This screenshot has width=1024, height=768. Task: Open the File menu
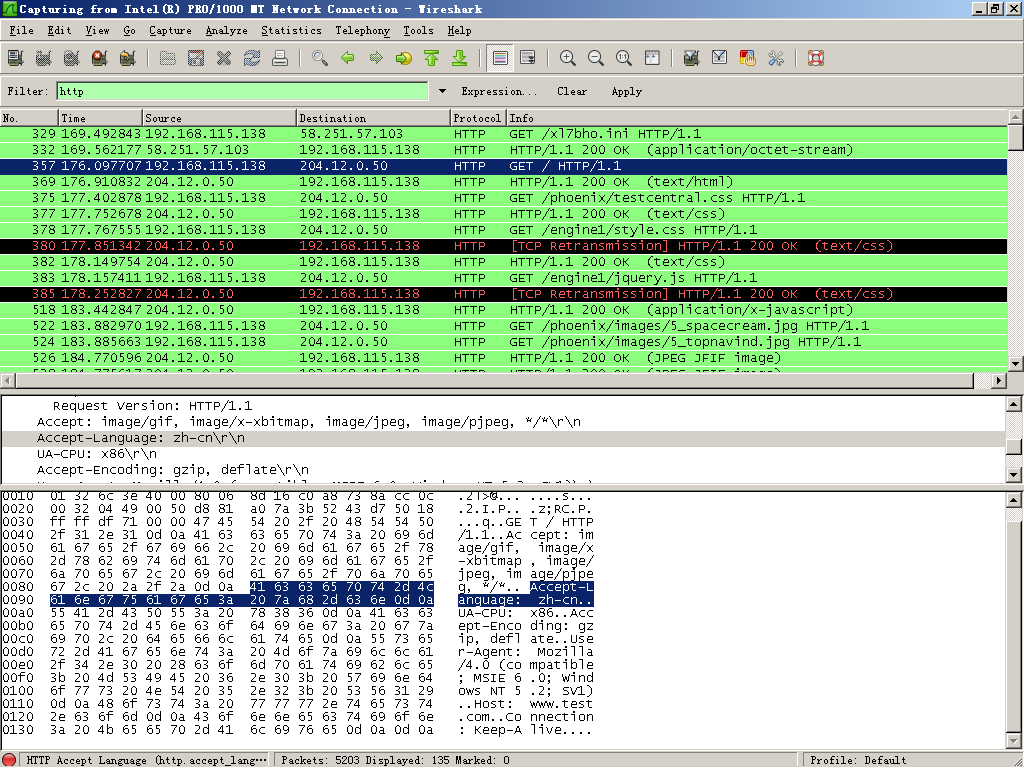click(x=21, y=30)
